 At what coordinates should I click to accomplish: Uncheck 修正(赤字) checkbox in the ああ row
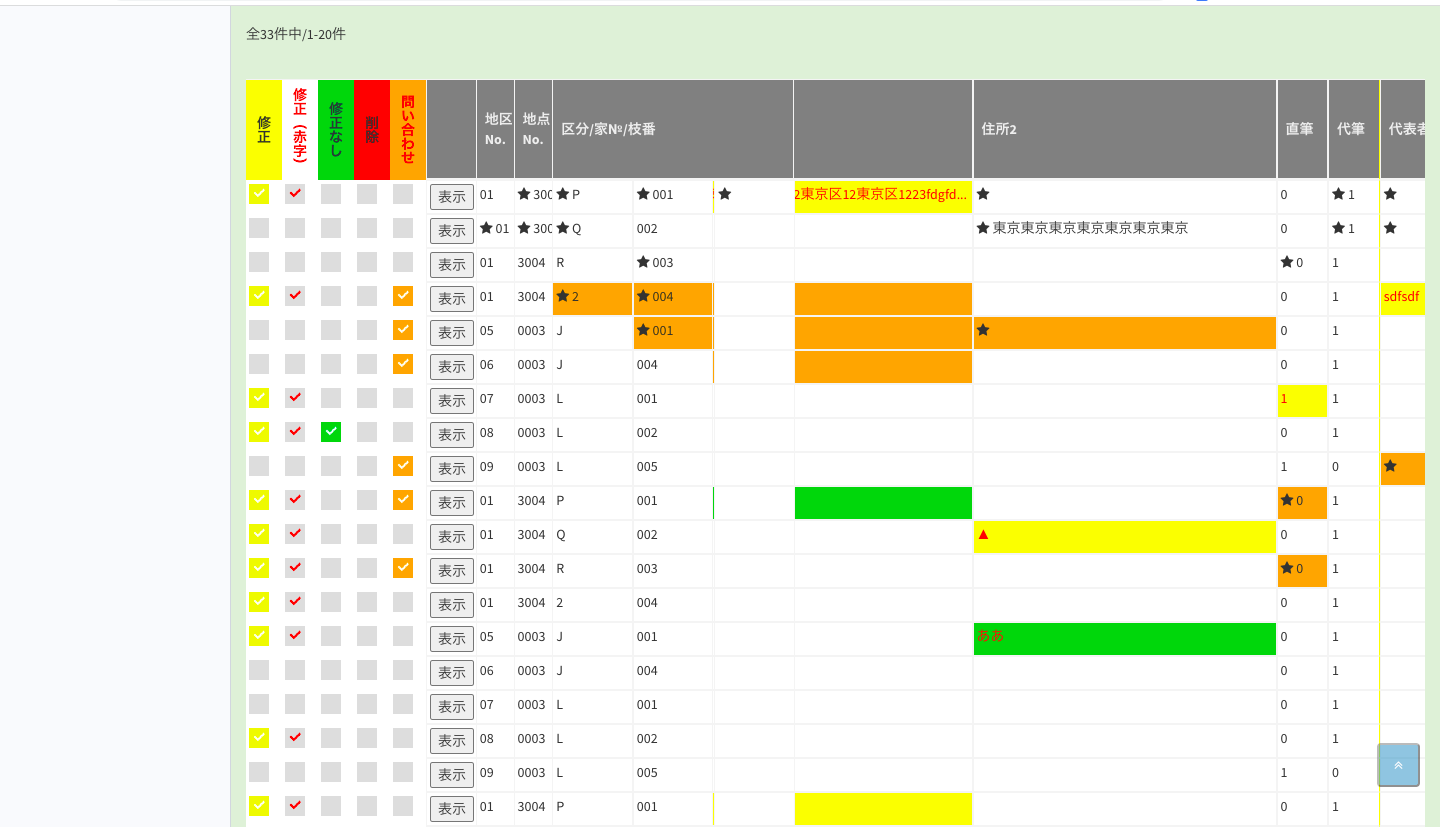point(295,636)
